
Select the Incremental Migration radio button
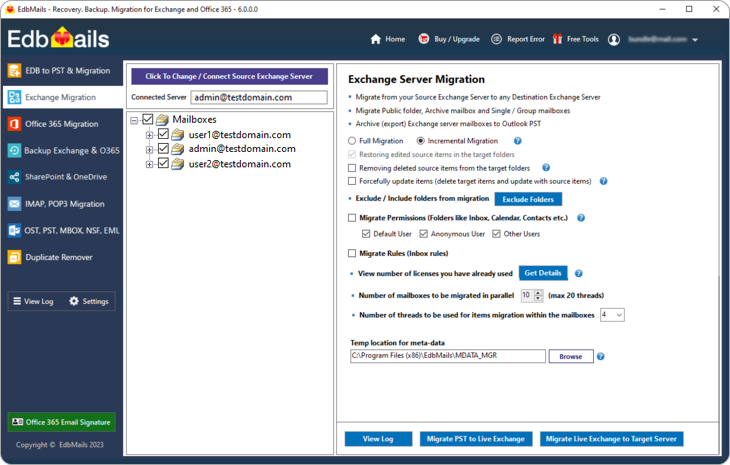420,141
